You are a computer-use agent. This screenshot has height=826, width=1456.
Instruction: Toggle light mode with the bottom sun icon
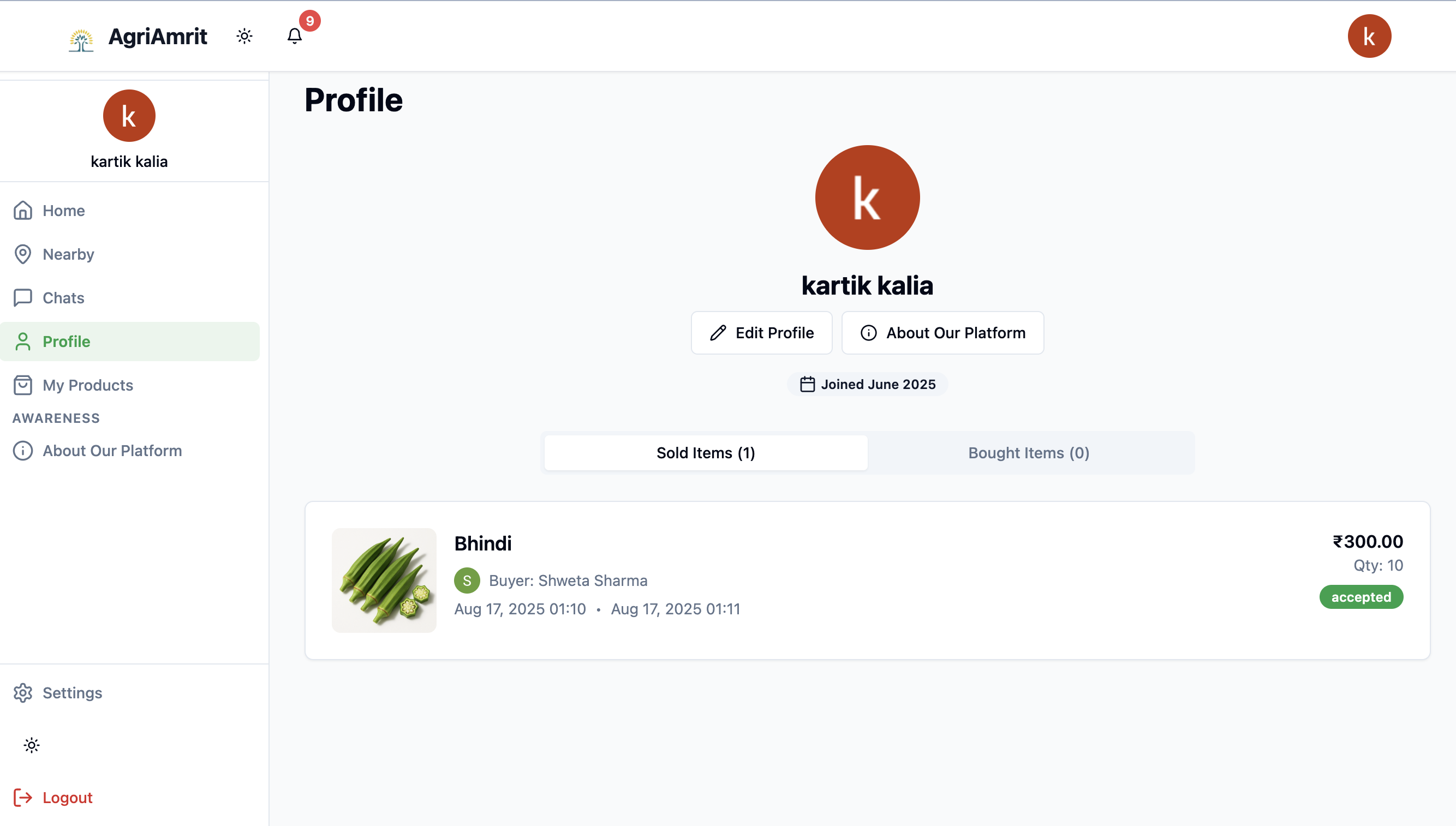[x=32, y=745]
